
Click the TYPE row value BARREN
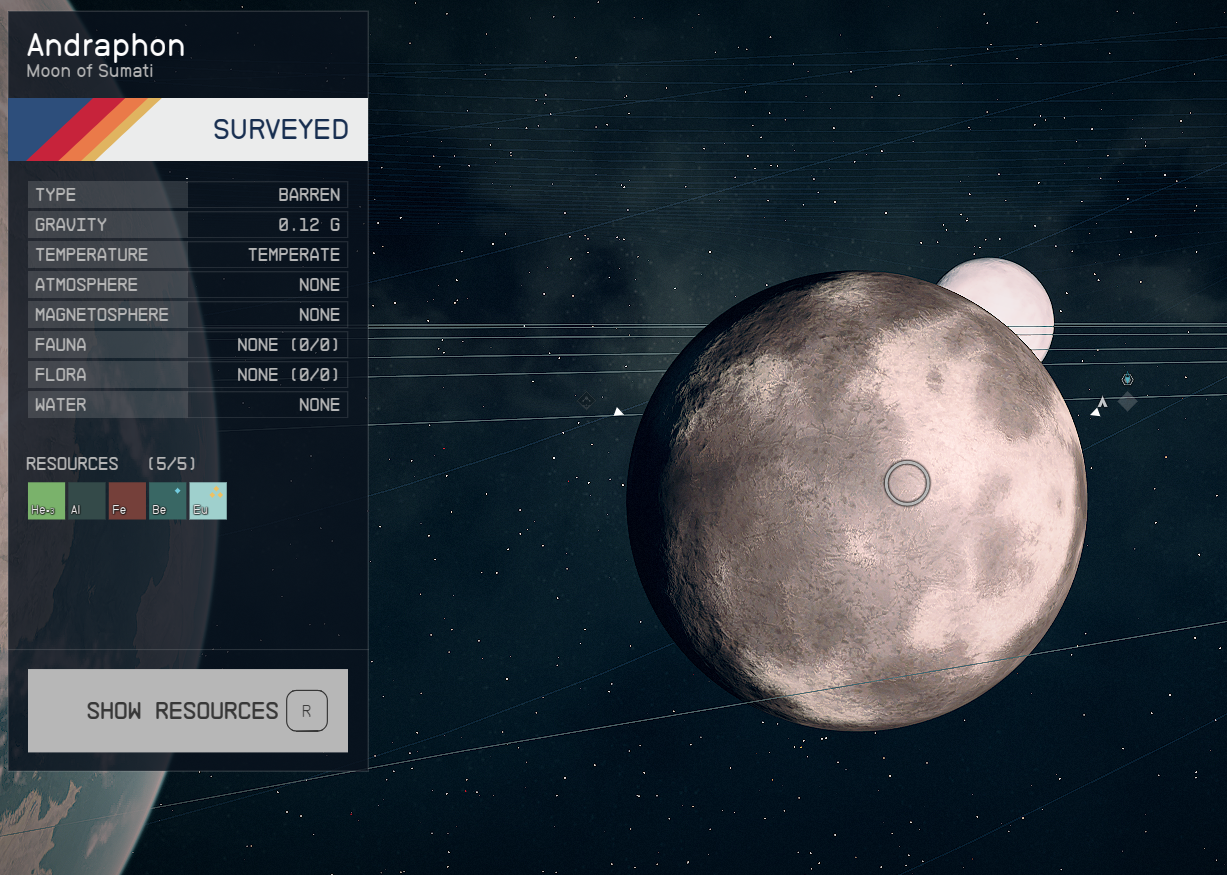pyautogui.click(x=309, y=195)
